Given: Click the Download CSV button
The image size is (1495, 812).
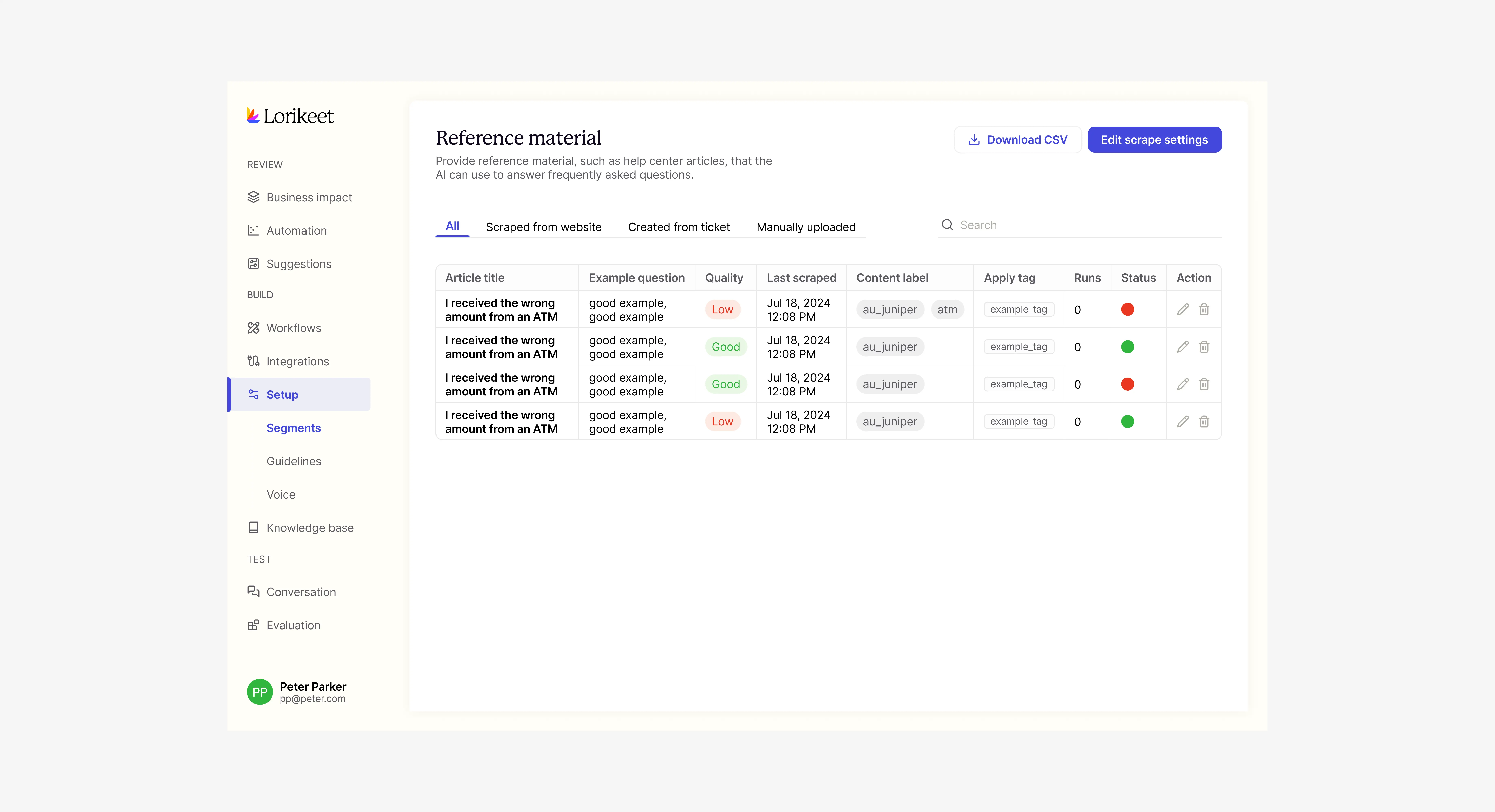Looking at the screenshot, I should [x=1017, y=140].
